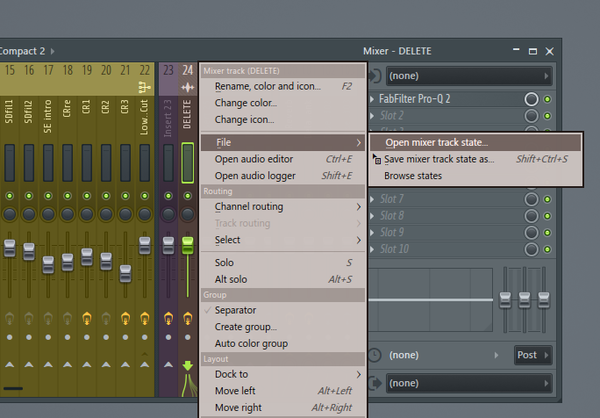Toggle FX enable icon on SDfil1 track
Image resolution: width=600 pixels, height=418 pixels.
pyautogui.click(x=10, y=318)
